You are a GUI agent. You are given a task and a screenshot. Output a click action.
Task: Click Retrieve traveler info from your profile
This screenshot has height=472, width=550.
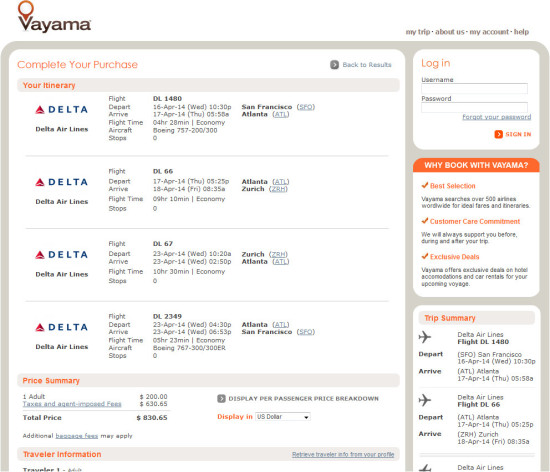343,454
